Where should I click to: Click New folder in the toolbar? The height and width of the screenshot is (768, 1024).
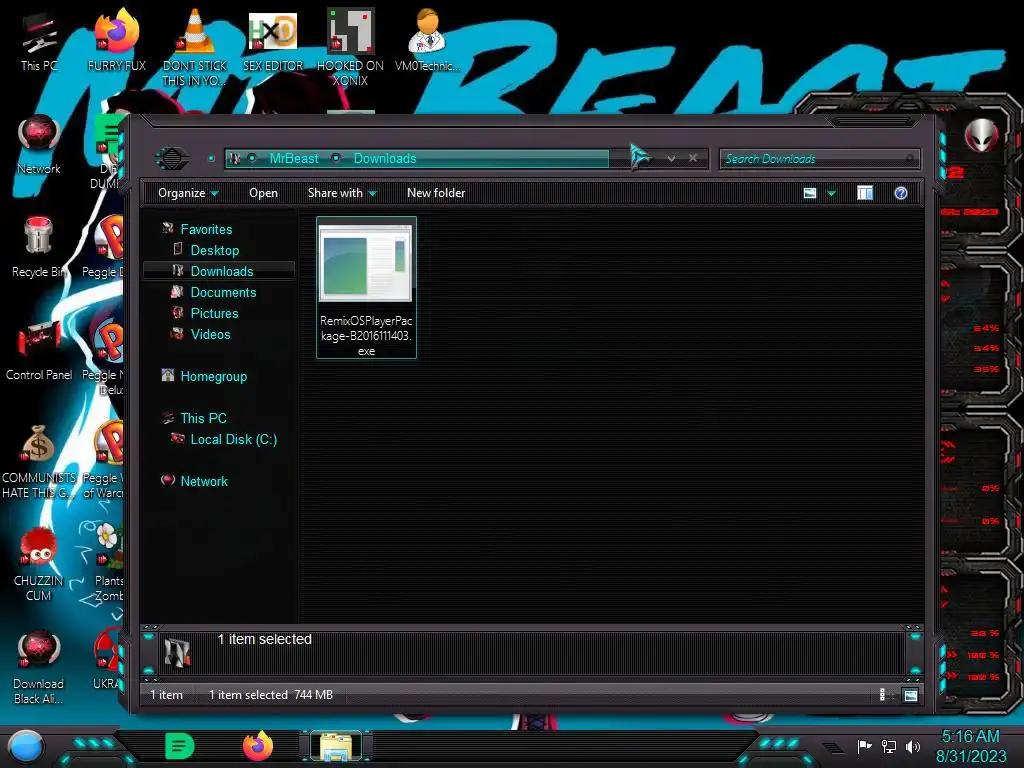(x=436, y=193)
